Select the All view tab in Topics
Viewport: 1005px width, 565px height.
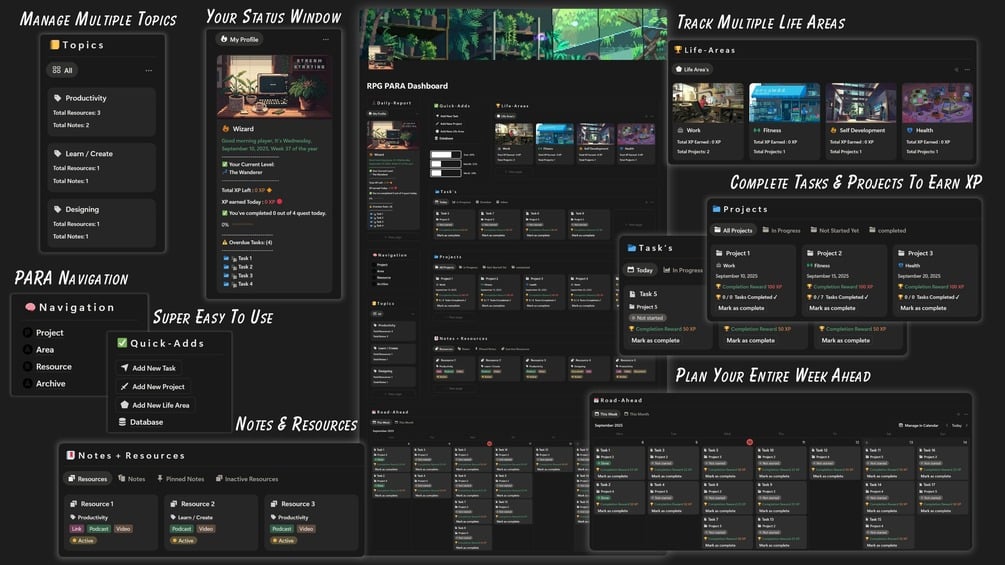pos(62,70)
